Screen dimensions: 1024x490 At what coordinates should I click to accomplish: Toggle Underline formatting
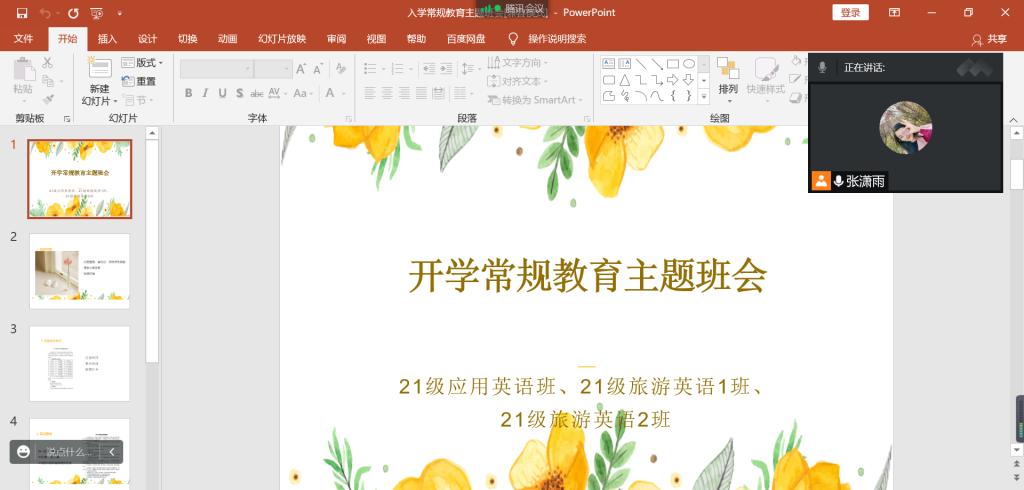[222, 93]
